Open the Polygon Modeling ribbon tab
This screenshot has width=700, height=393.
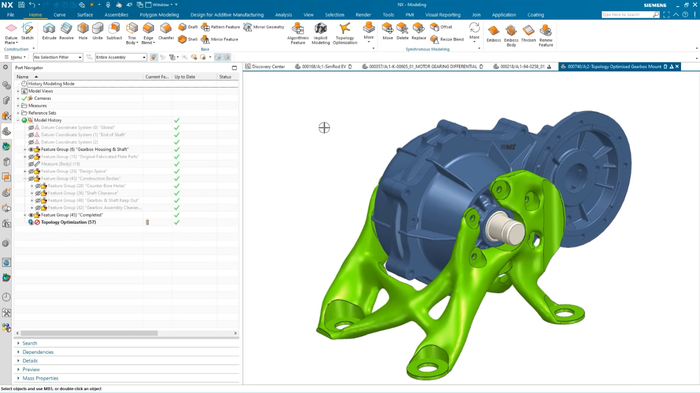[x=159, y=15]
